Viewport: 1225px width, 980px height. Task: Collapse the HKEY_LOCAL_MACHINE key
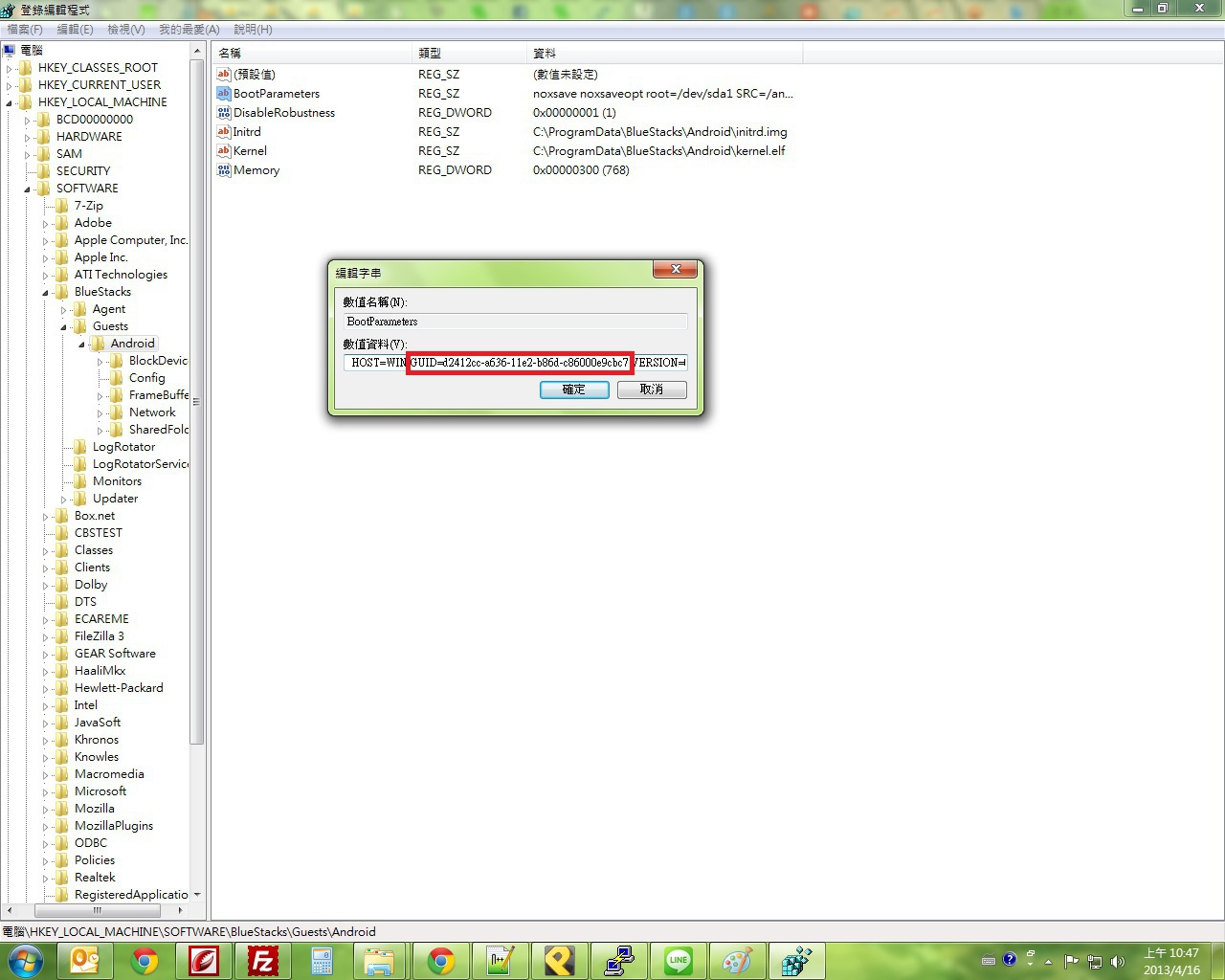coord(10,102)
